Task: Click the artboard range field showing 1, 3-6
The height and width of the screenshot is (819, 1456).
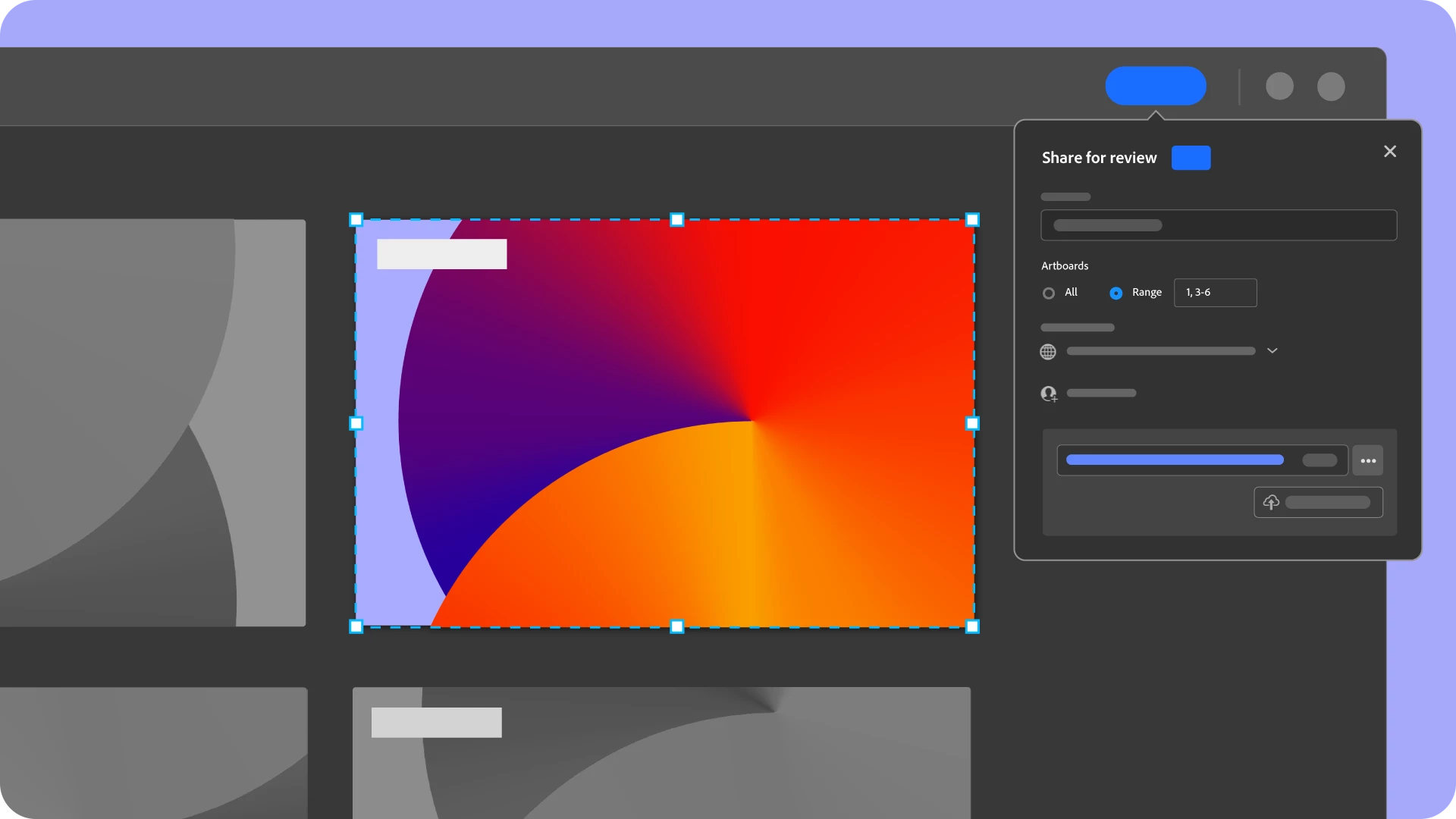Action: click(x=1215, y=293)
